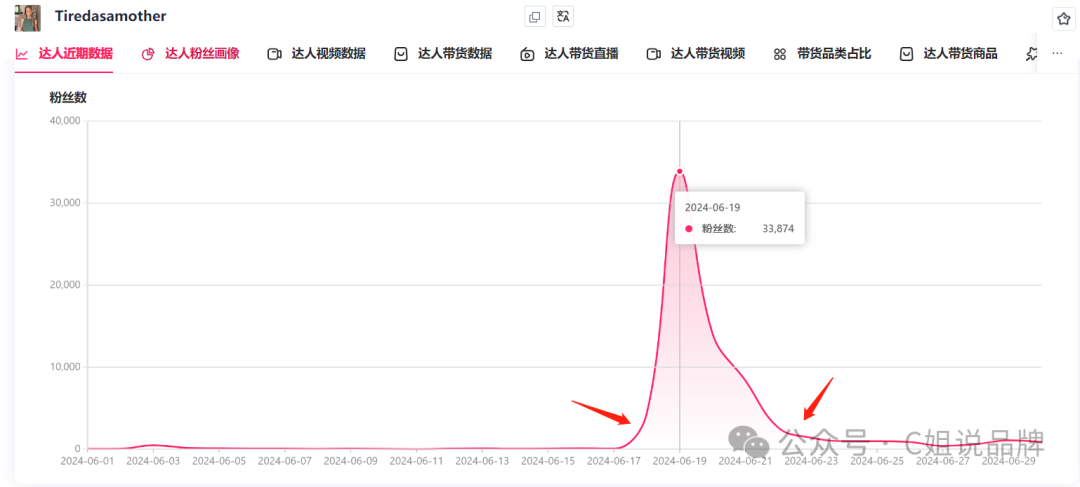
Task: Click the 2024-06-01 x-axis label
Action: (x=87, y=461)
